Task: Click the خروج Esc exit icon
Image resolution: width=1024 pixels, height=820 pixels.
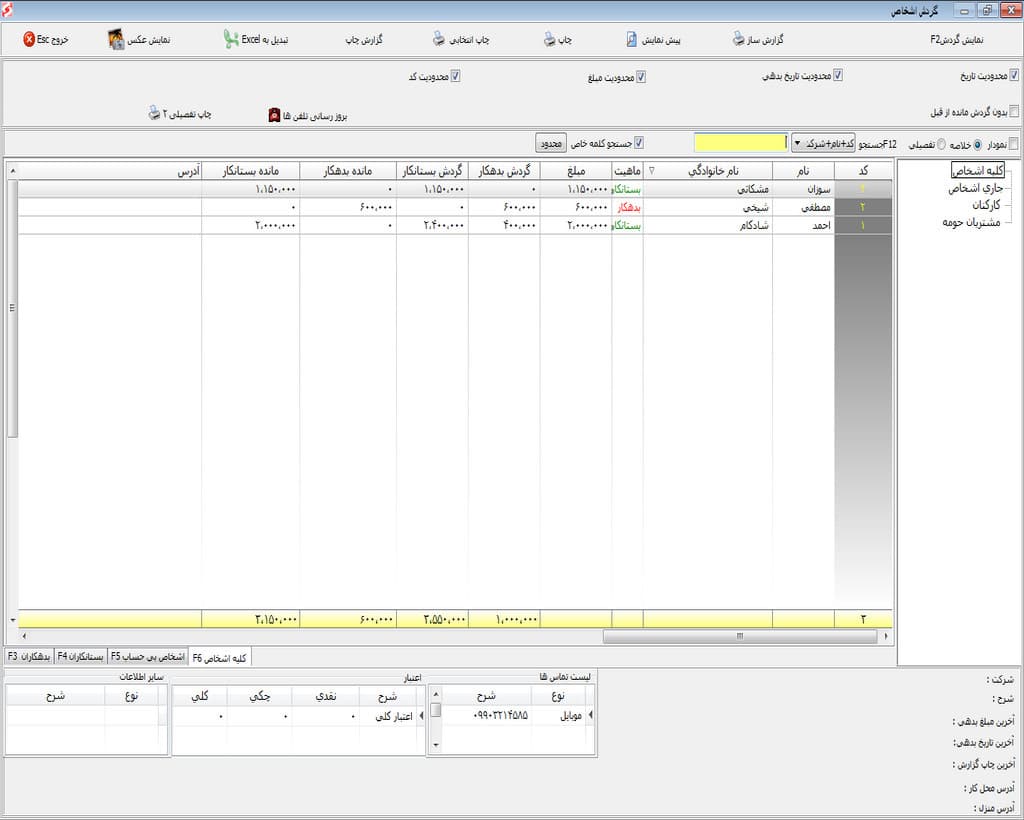Action: pos(28,40)
